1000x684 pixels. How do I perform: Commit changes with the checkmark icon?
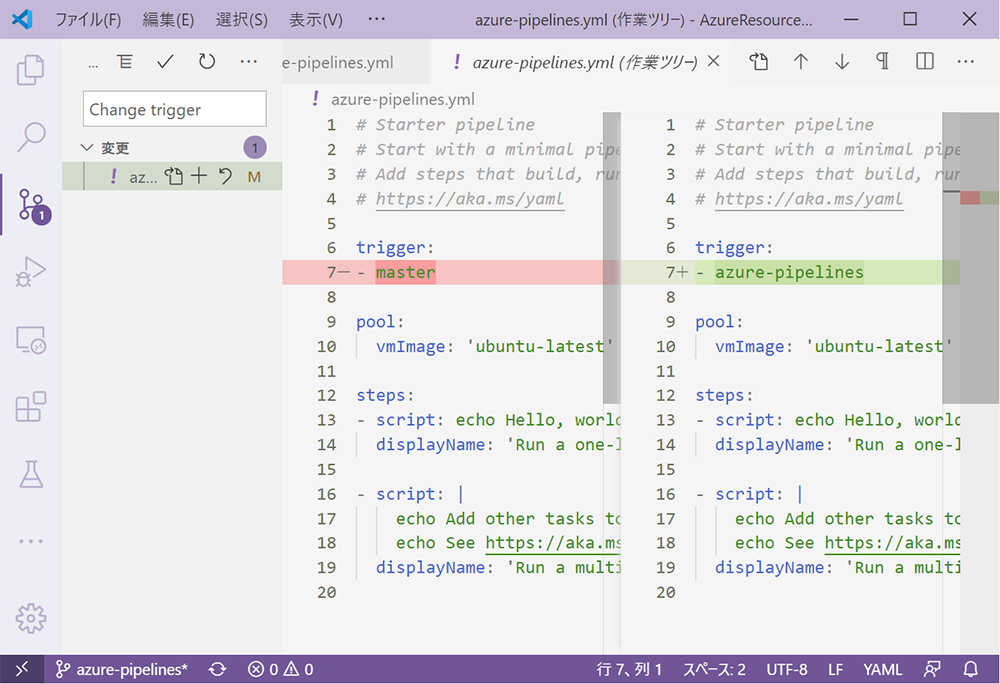pyautogui.click(x=165, y=62)
